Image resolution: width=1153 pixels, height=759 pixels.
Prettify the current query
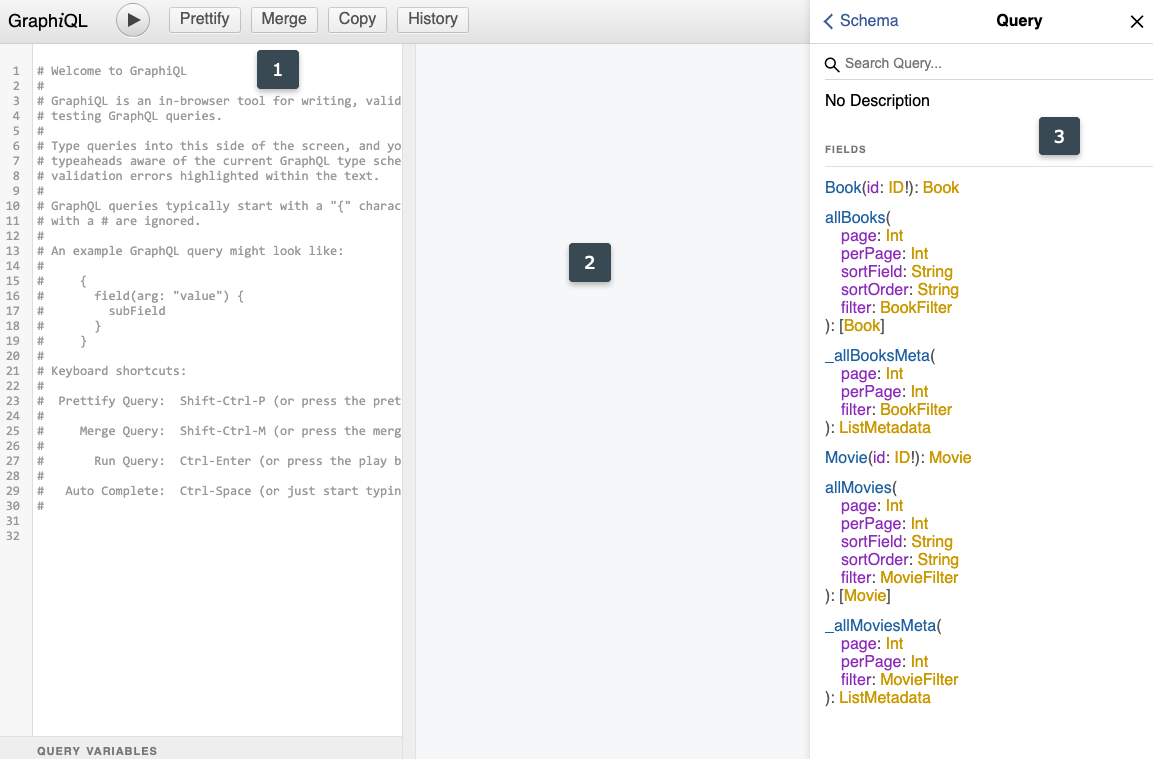pos(204,19)
